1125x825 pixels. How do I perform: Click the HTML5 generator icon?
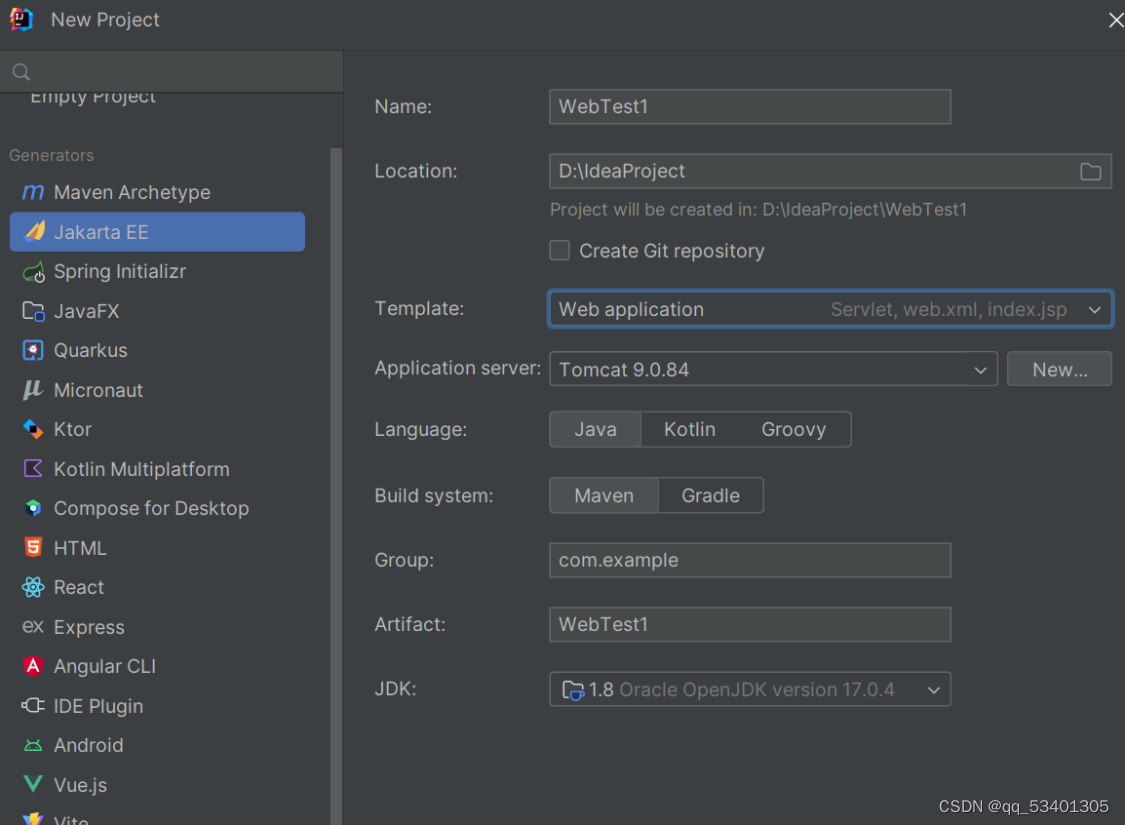coord(33,547)
